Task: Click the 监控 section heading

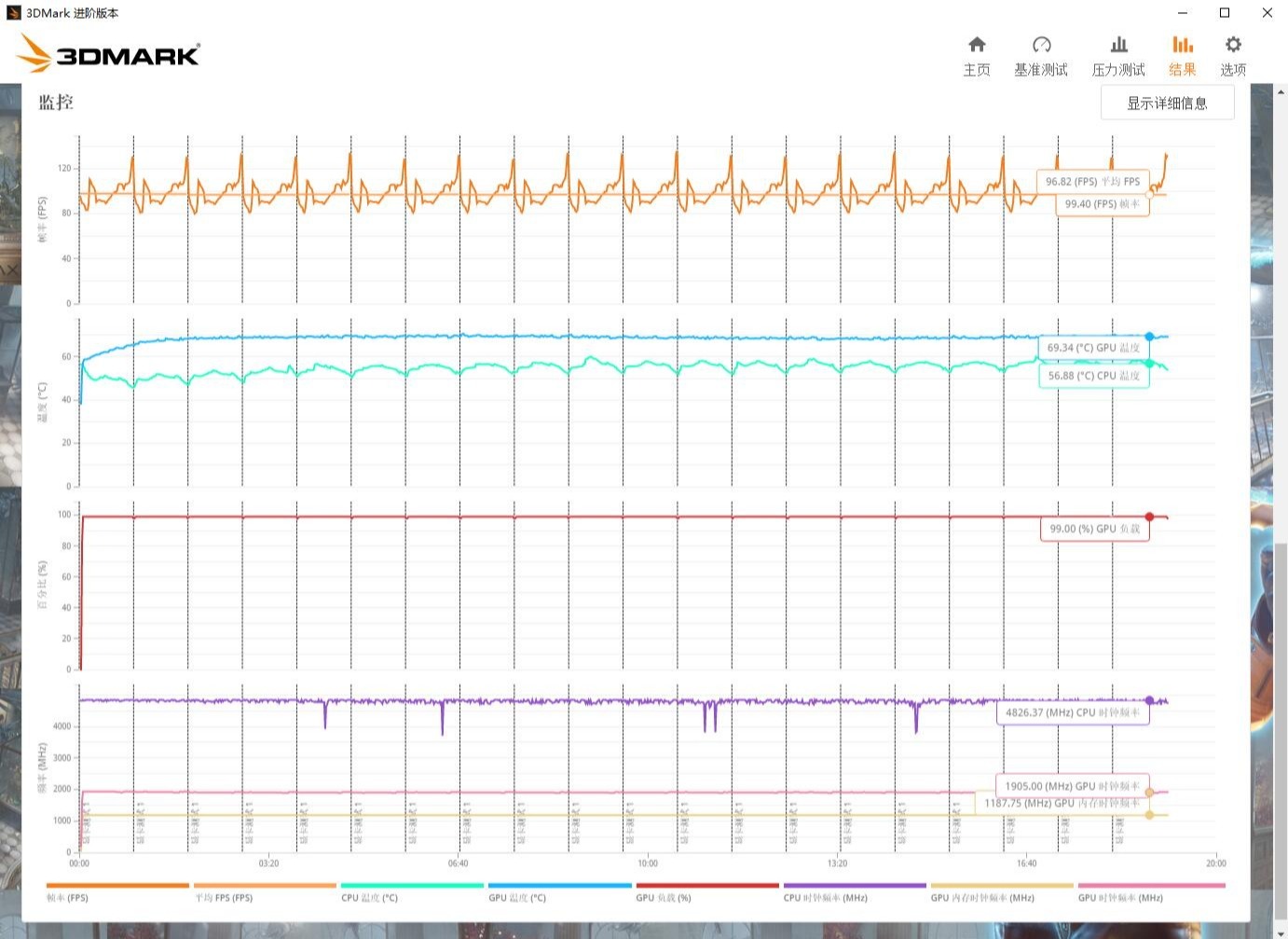Action: pos(56,103)
